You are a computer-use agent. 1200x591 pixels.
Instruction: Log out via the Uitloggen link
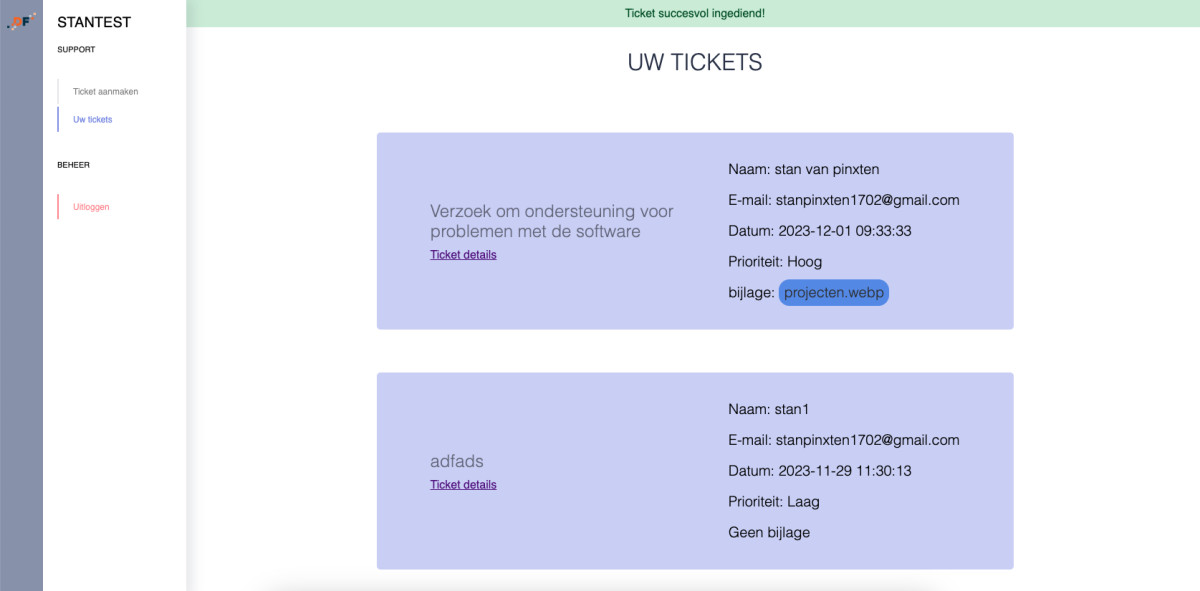coord(91,207)
